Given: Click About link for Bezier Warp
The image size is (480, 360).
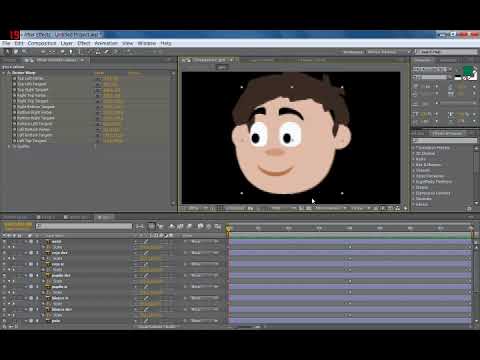Looking at the screenshot, I should (x=134, y=73).
